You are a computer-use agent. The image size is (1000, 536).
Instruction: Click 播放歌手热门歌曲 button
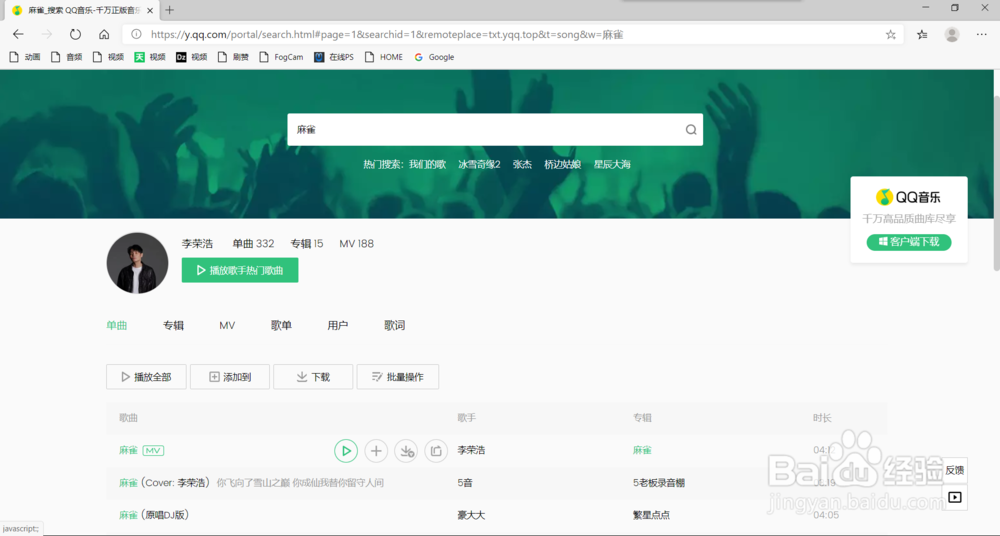click(x=240, y=270)
